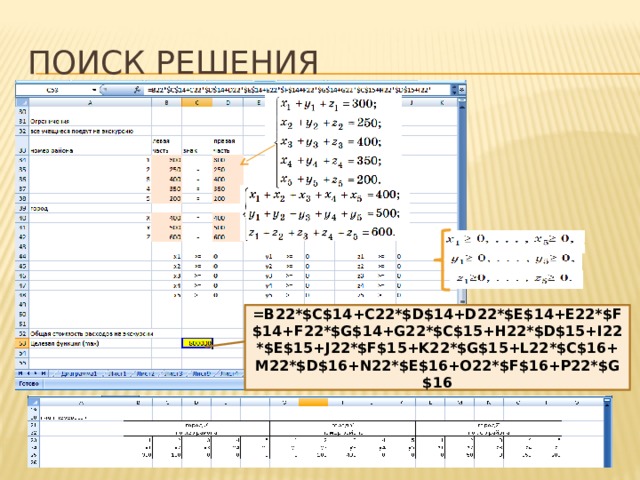Switch to the Лист2 sheet tab
Image resolution: width=640 pixels, height=480 pixels.
coord(145,373)
